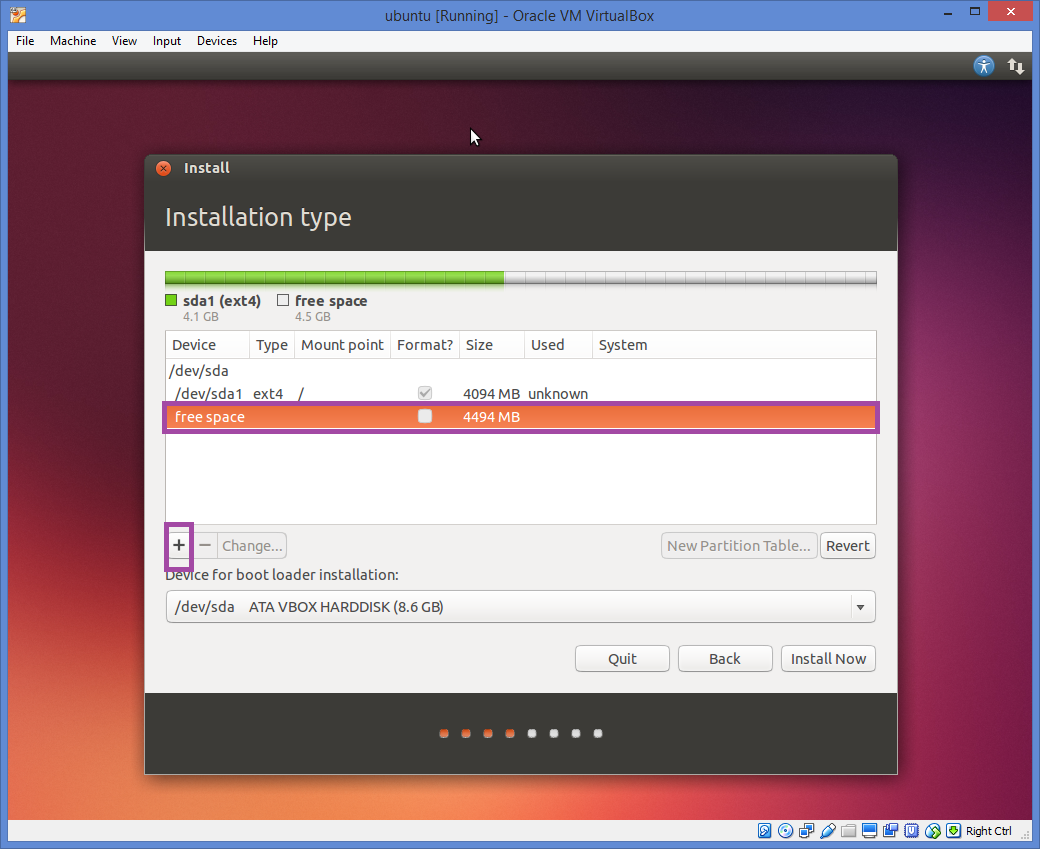Click the shared folders icon in status bar
1040x849 pixels.
pyautogui.click(x=848, y=830)
